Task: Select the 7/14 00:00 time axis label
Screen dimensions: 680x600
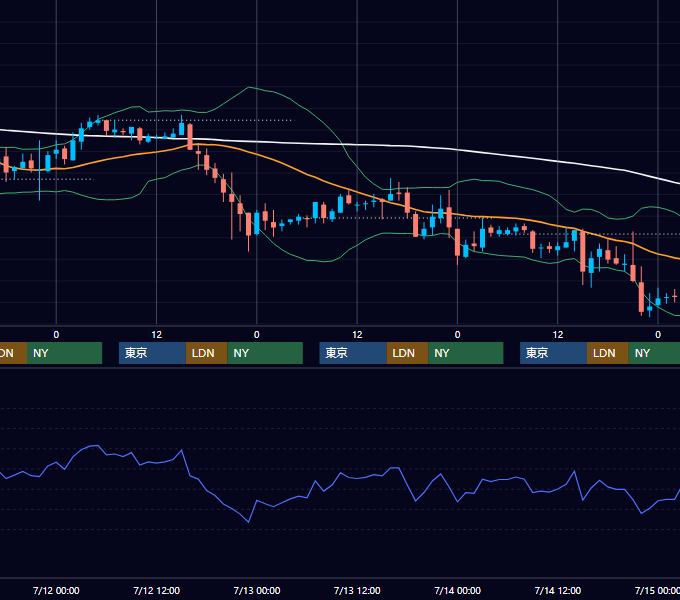Action: pos(458,590)
